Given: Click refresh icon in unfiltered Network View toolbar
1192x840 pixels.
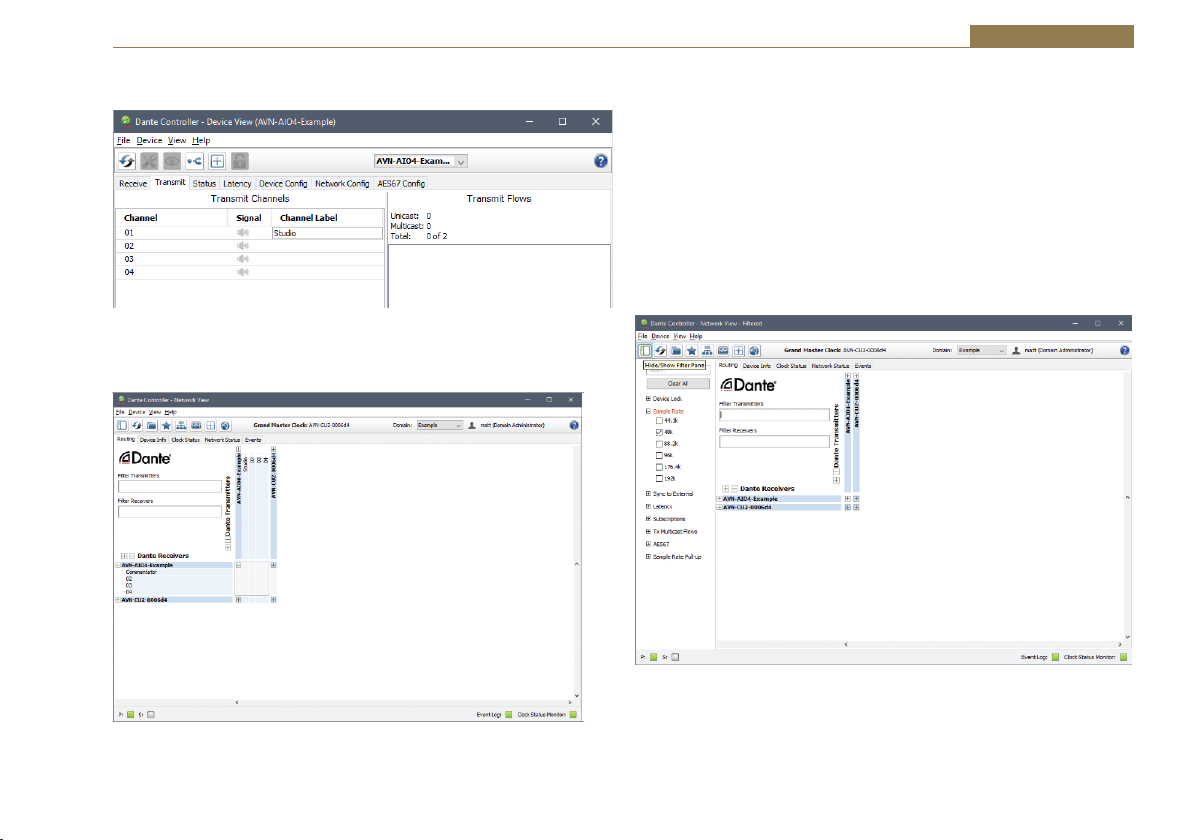Looking at the screenshot, I should pyautogui.click(x=137, y=426).
